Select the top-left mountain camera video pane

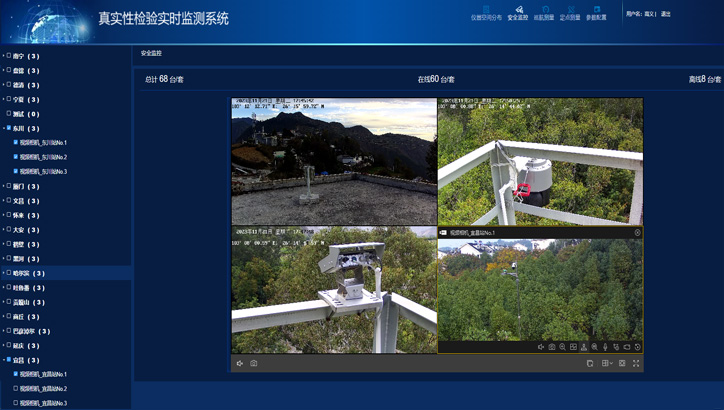334,161
